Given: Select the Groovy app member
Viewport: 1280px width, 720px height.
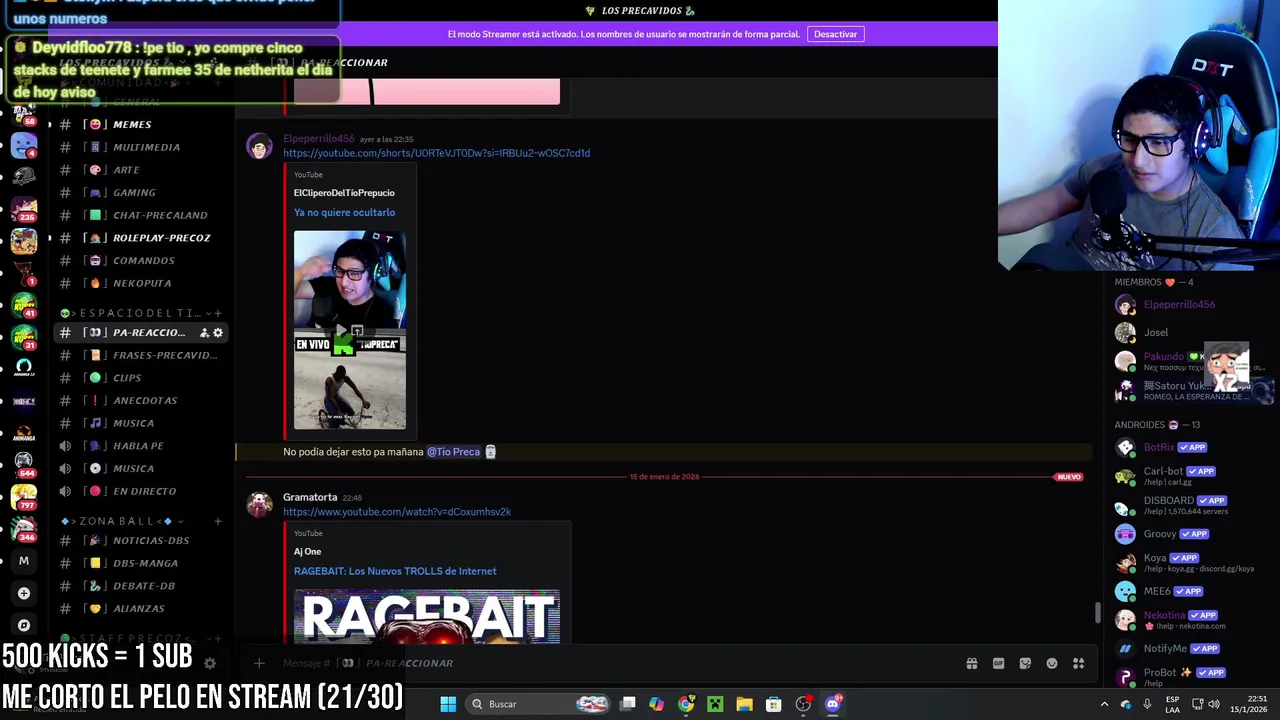Looking at the screenshot, I should (1192, 534).
